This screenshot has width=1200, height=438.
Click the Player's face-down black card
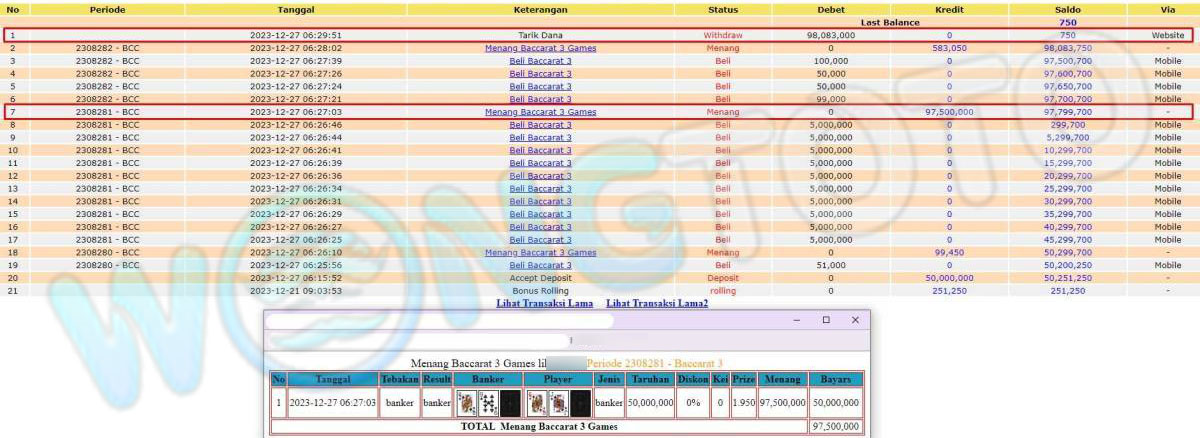pos(580,403)
